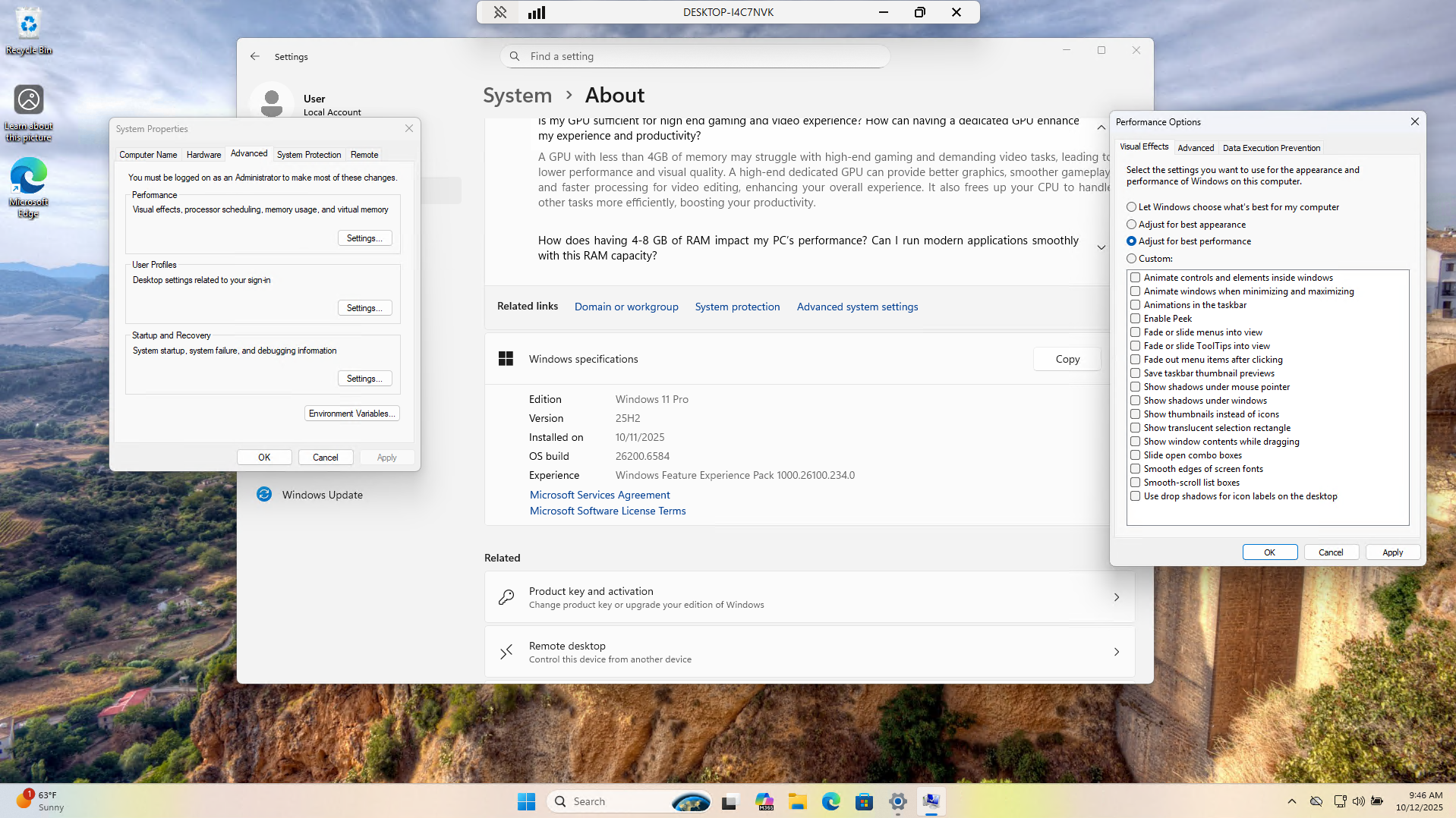Image resolution: width=1456 pixels, height=818 pixels.
Task: Collapse the GPU question answer
Action: (1101, 127)
